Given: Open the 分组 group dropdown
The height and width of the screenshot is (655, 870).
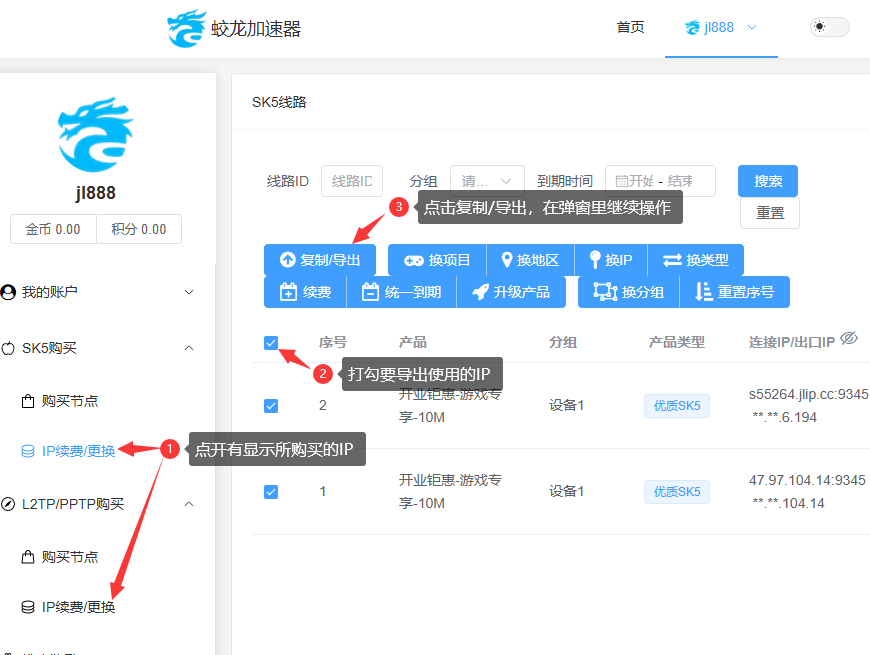Looking at the screenshot, I should pyautogui.click(x=487, y=181).
